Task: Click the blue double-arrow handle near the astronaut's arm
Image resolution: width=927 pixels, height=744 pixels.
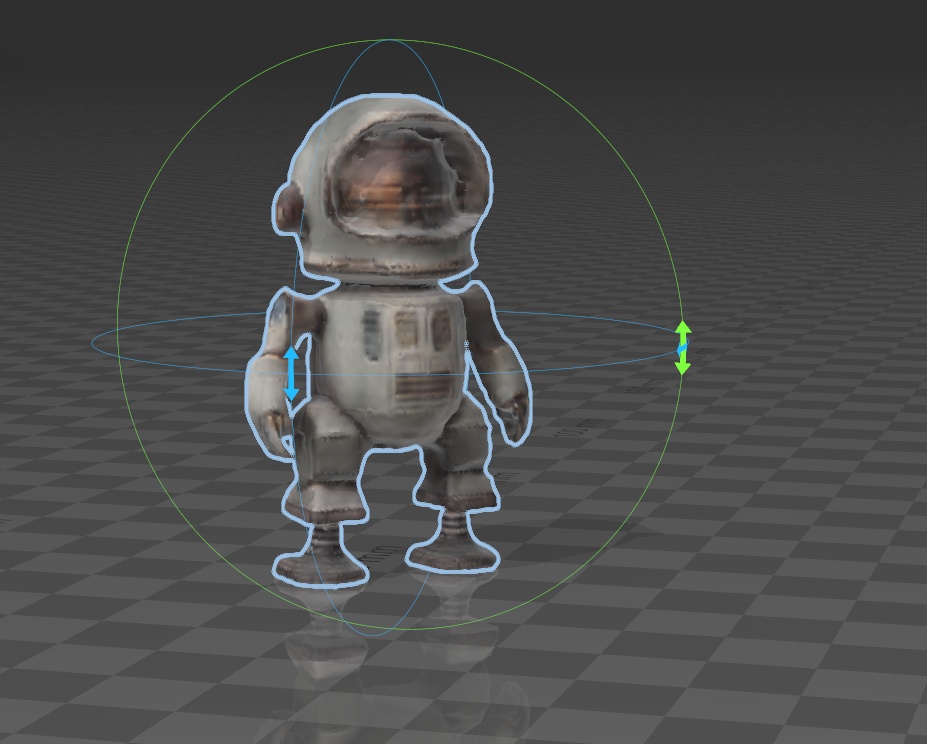Action: [x=291, y=373]
